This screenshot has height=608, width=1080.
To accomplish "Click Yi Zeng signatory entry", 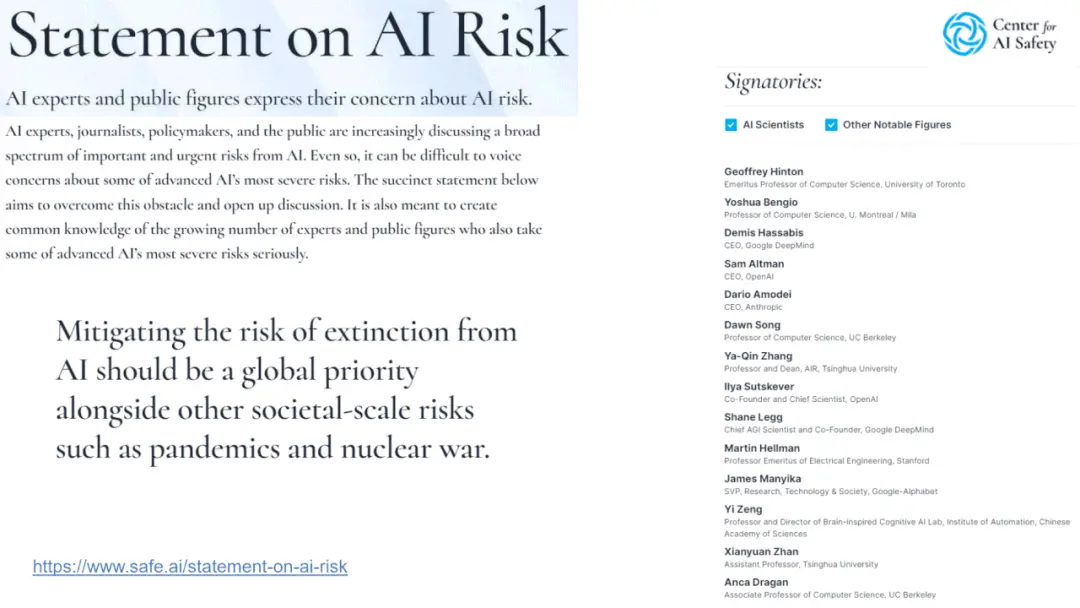I will [743, 509].
